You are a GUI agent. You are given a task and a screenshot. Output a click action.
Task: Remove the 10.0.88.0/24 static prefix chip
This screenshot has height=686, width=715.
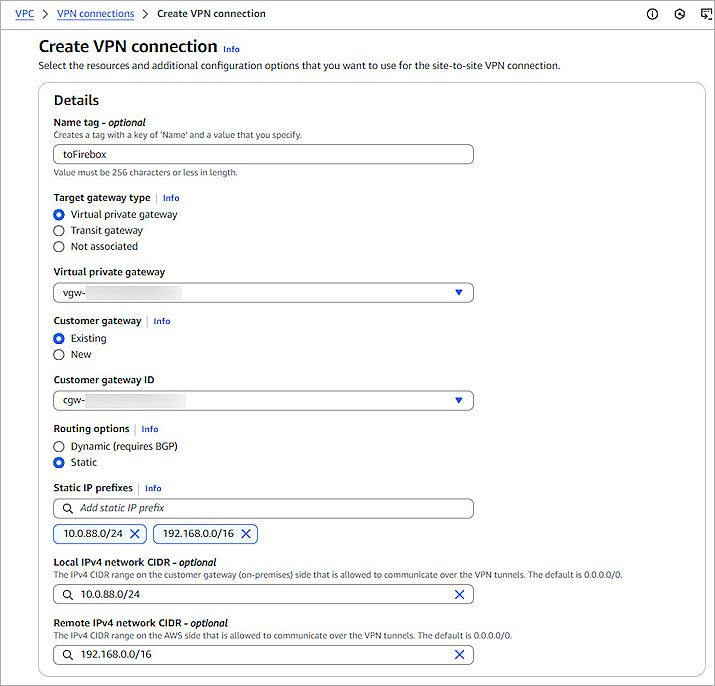135,534
